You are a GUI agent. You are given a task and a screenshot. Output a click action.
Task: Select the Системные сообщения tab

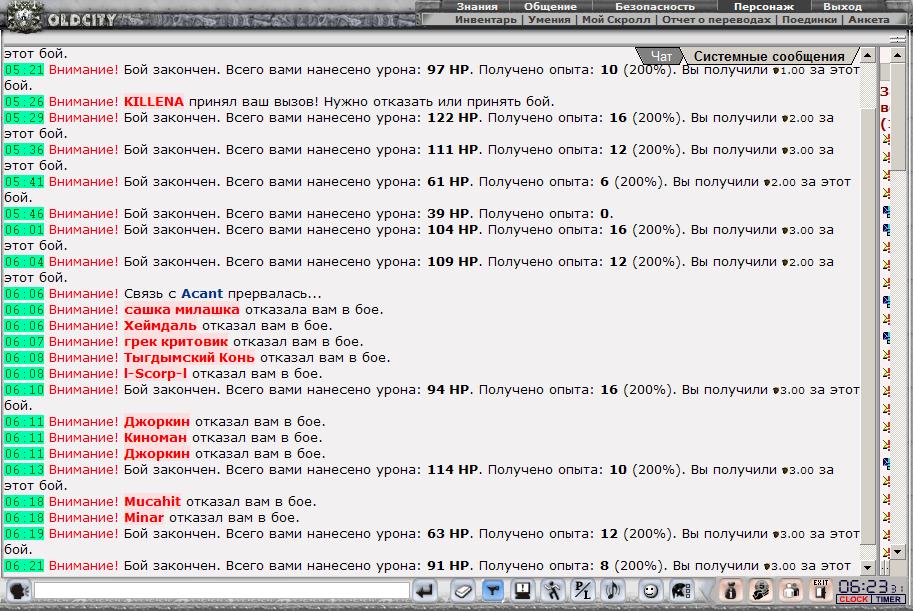point(769,56)
